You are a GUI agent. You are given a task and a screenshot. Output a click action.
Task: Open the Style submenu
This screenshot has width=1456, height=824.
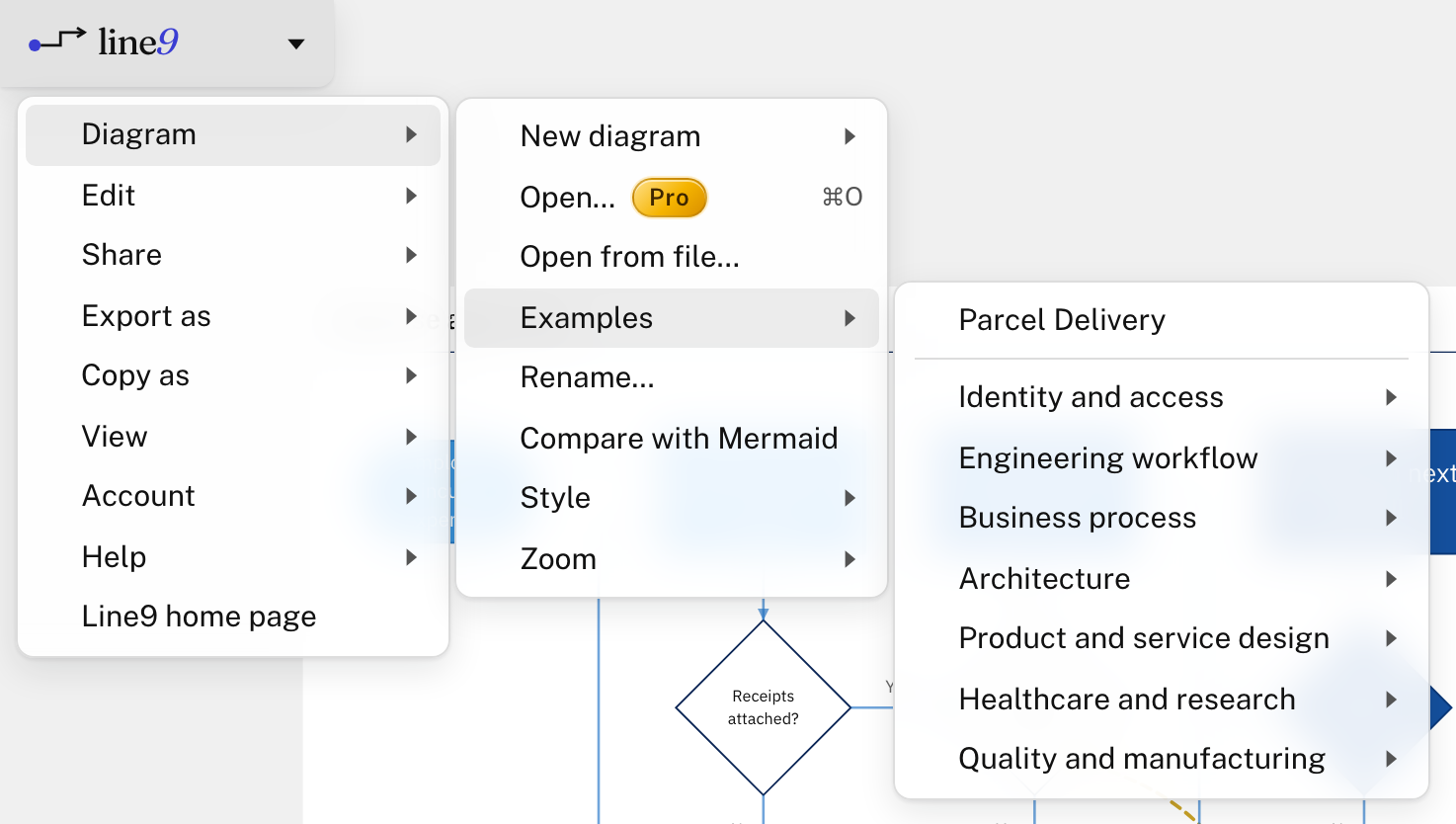(672, 498)
